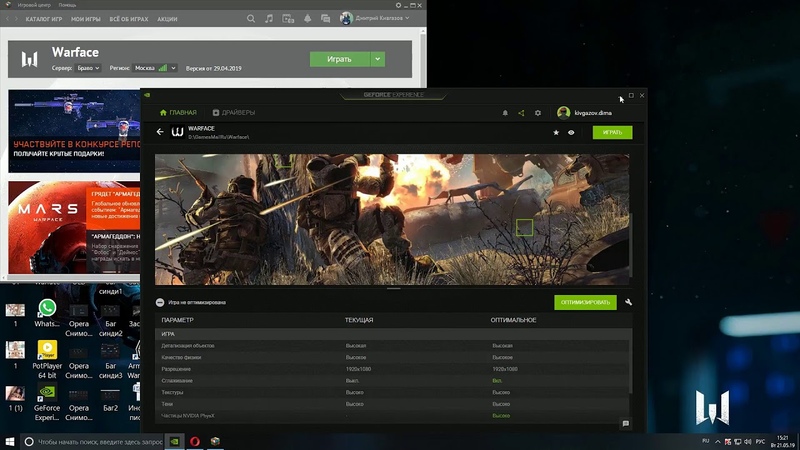Open notifications bell in GeForce Experience
800x450 pixels.
(x=505, y=113)
